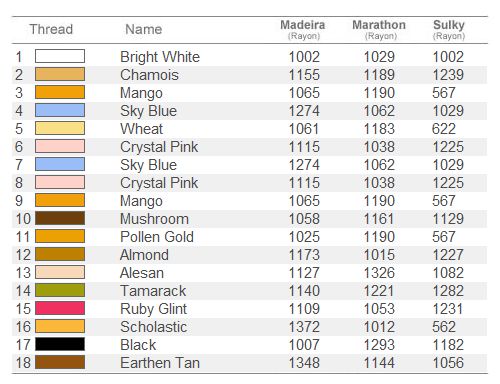Select the Black thread swatch
The height and width of the screenshot is (384, 500).
(60, 344)
